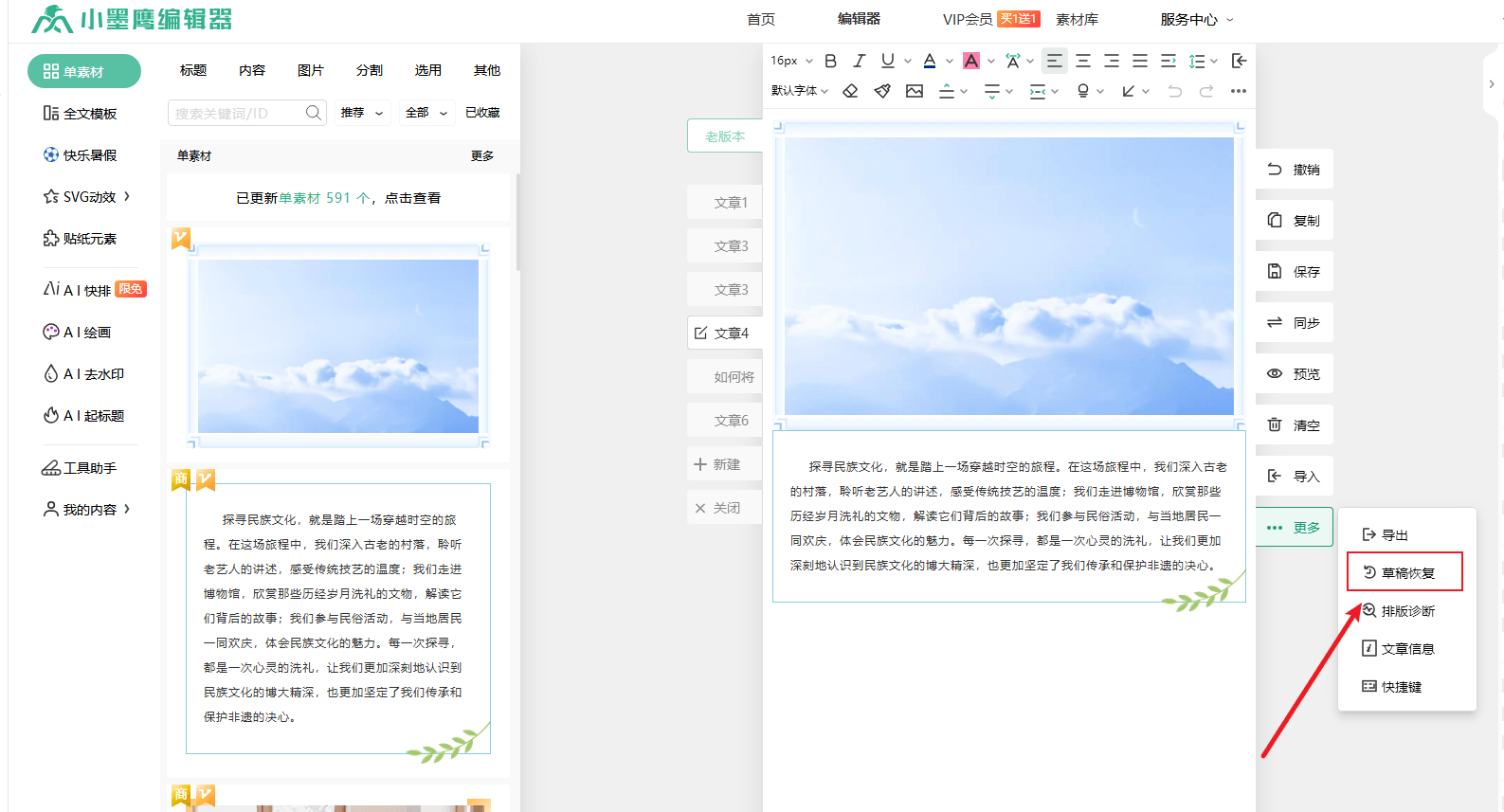Open 预览 preview with the eye icon
Image resolution: width=1504 pixels, height=812 pixels.
(x=1275, y=373)
